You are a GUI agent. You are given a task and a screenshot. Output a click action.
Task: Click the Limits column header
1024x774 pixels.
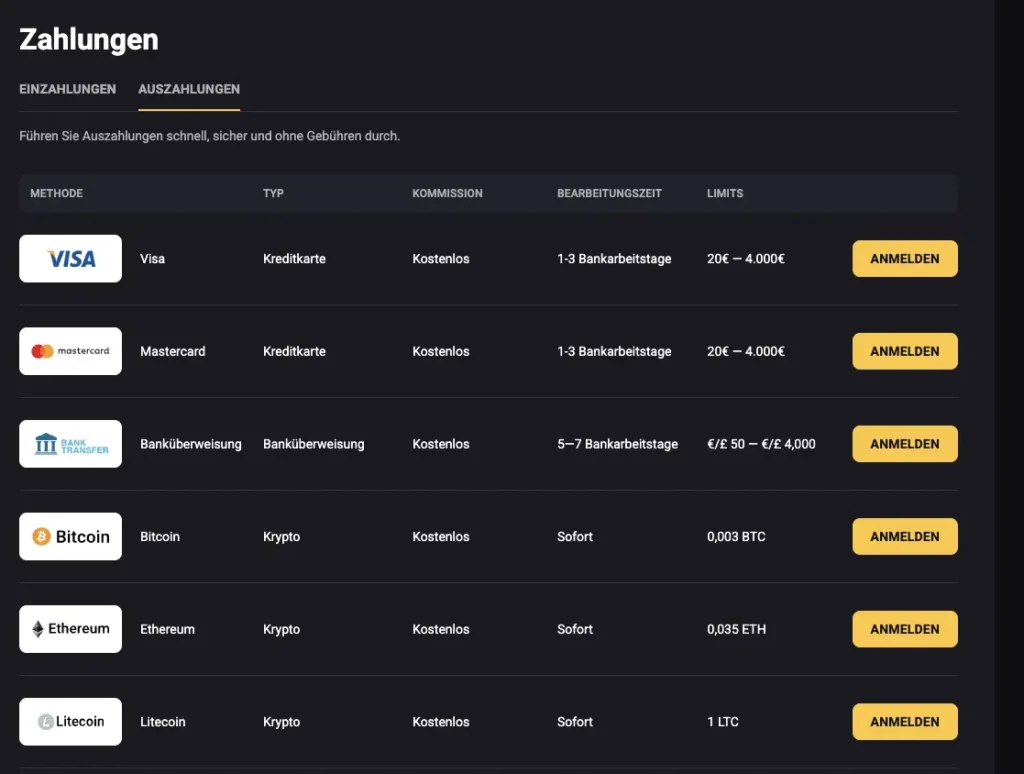725,193
